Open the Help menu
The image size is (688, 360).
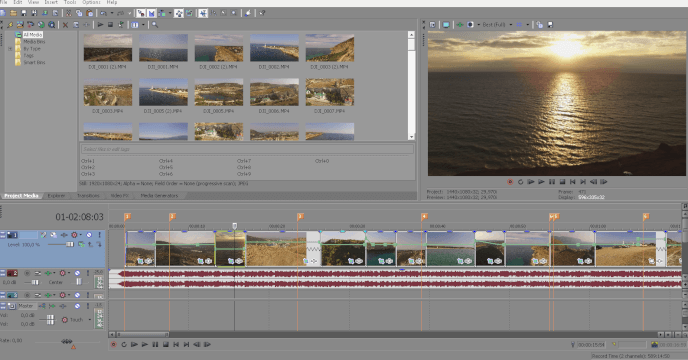tap(112, 2)
